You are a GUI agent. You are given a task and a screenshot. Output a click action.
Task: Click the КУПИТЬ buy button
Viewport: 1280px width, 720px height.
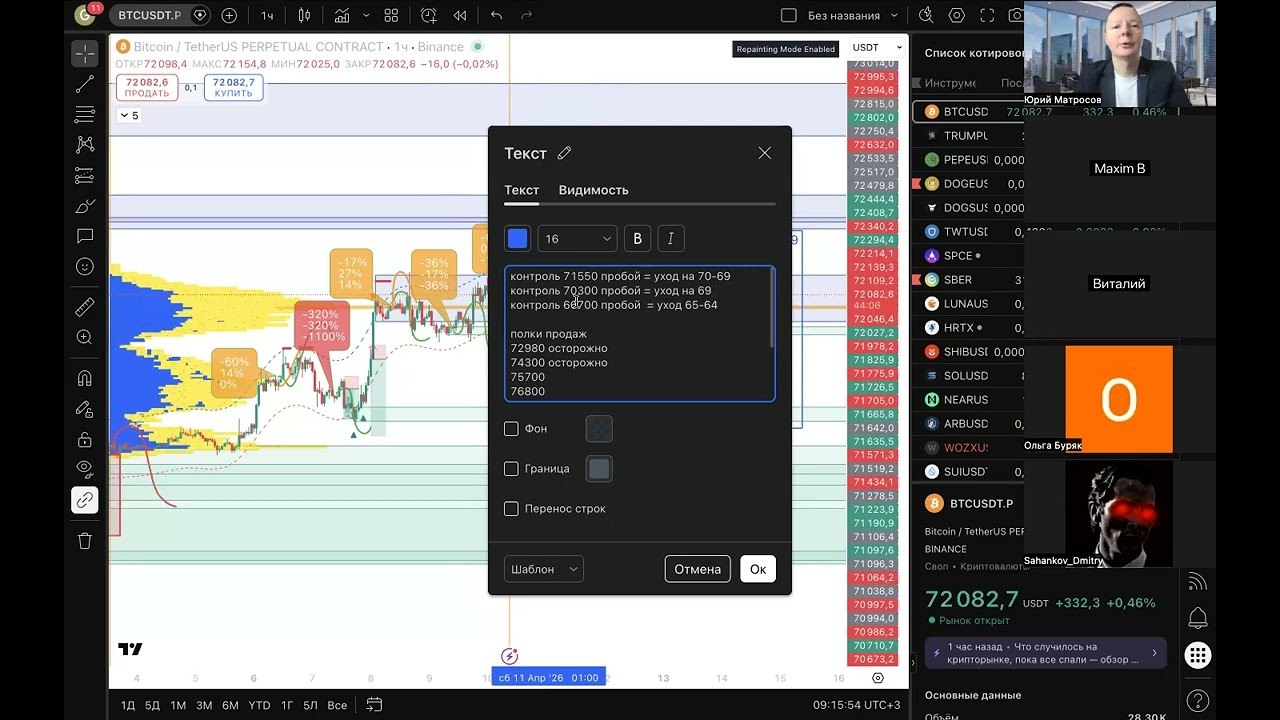(234, 88)
